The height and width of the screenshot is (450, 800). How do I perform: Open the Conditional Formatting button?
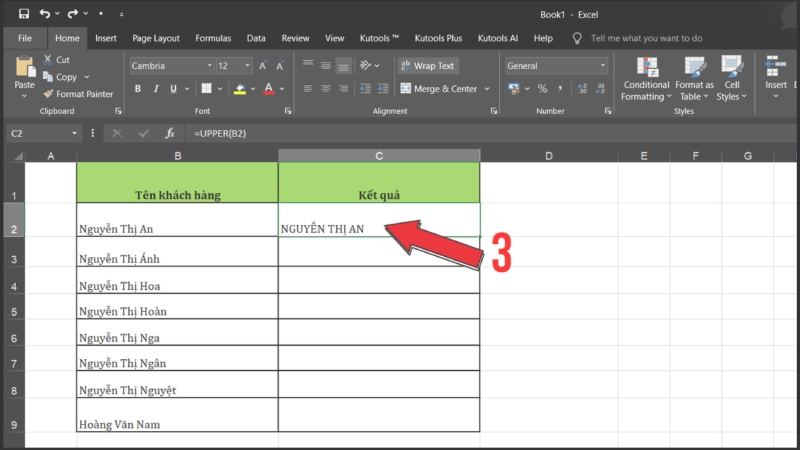(x=646, y=76)
